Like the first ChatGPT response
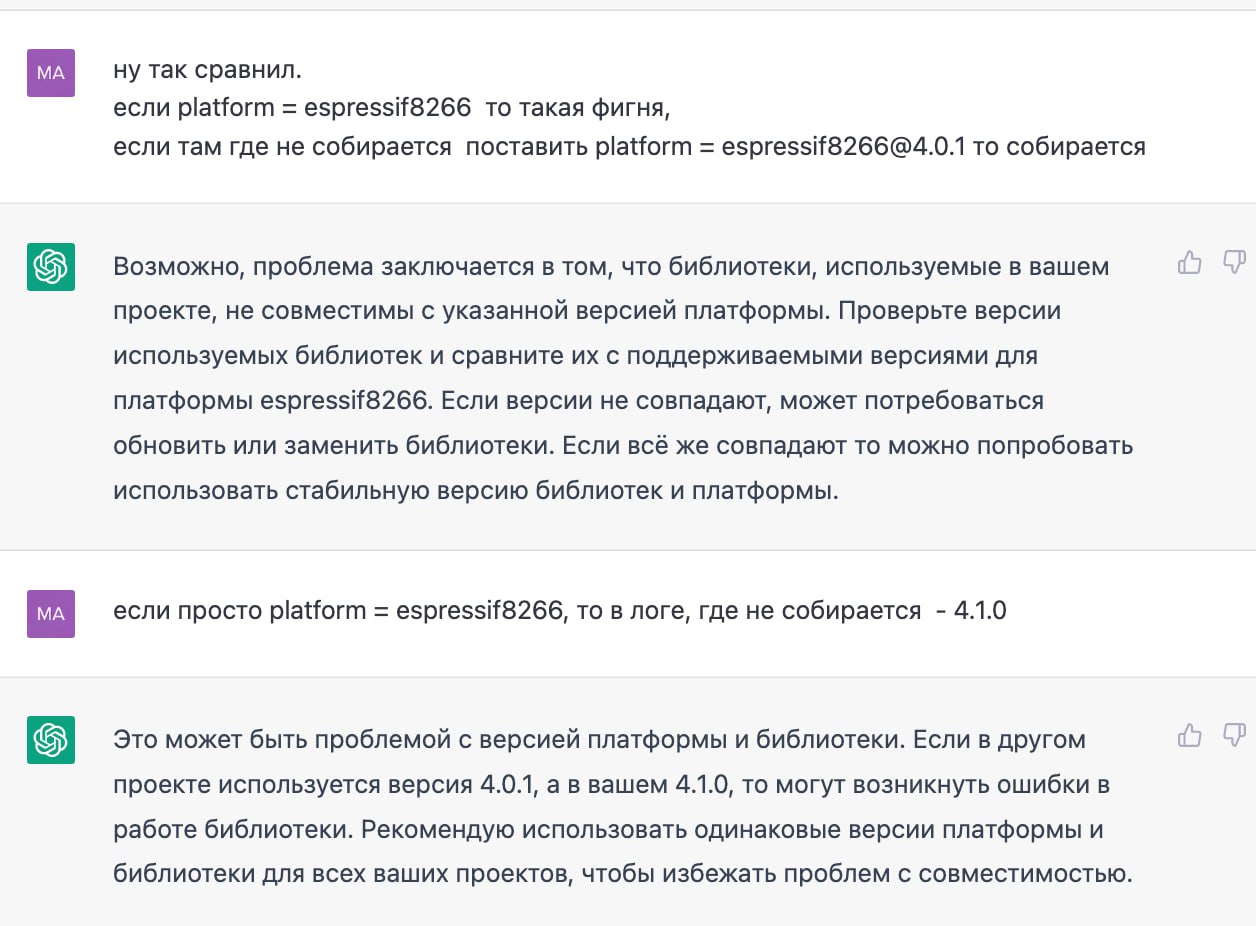 point(1189,263)
